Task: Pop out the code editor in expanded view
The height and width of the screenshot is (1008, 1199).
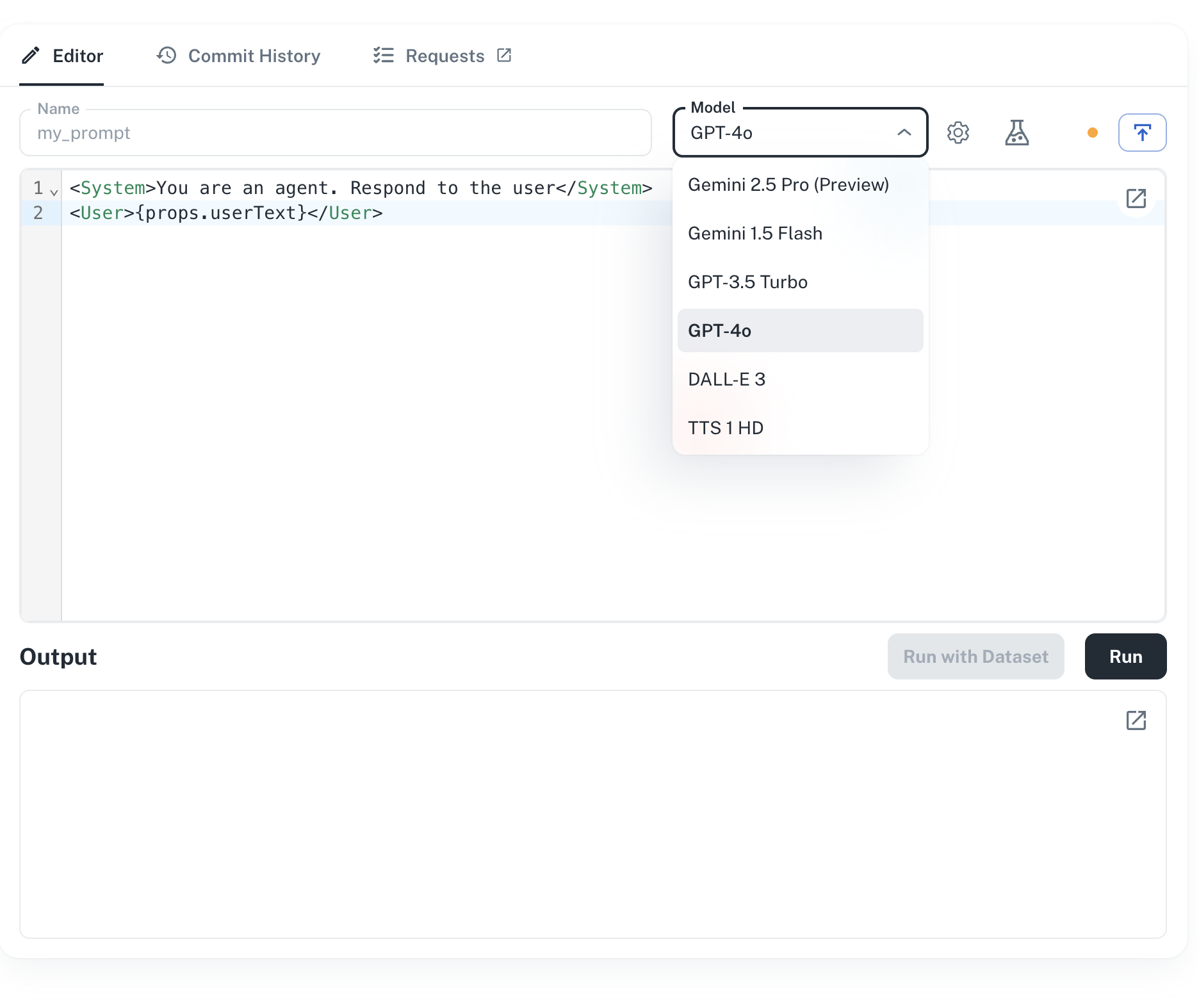Action: 1136,199
